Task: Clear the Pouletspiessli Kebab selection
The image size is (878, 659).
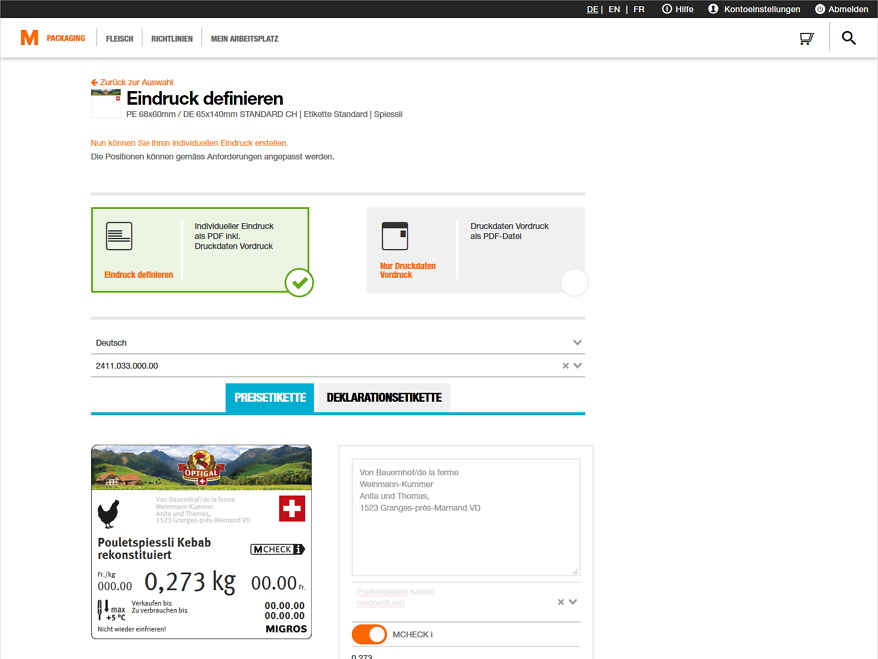Action: pos(561,602)
